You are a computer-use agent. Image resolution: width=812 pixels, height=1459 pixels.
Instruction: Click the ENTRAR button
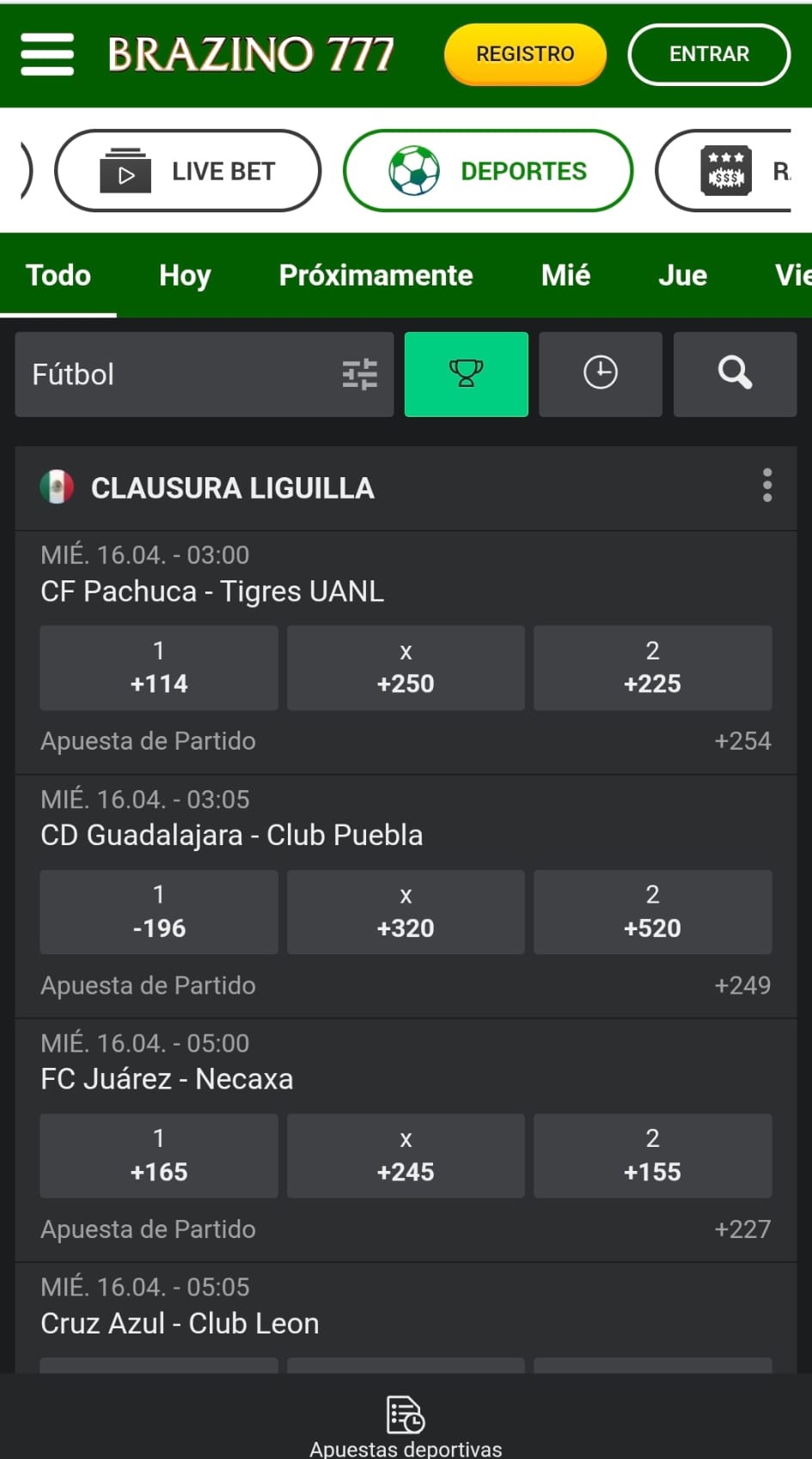pos(709,54)
